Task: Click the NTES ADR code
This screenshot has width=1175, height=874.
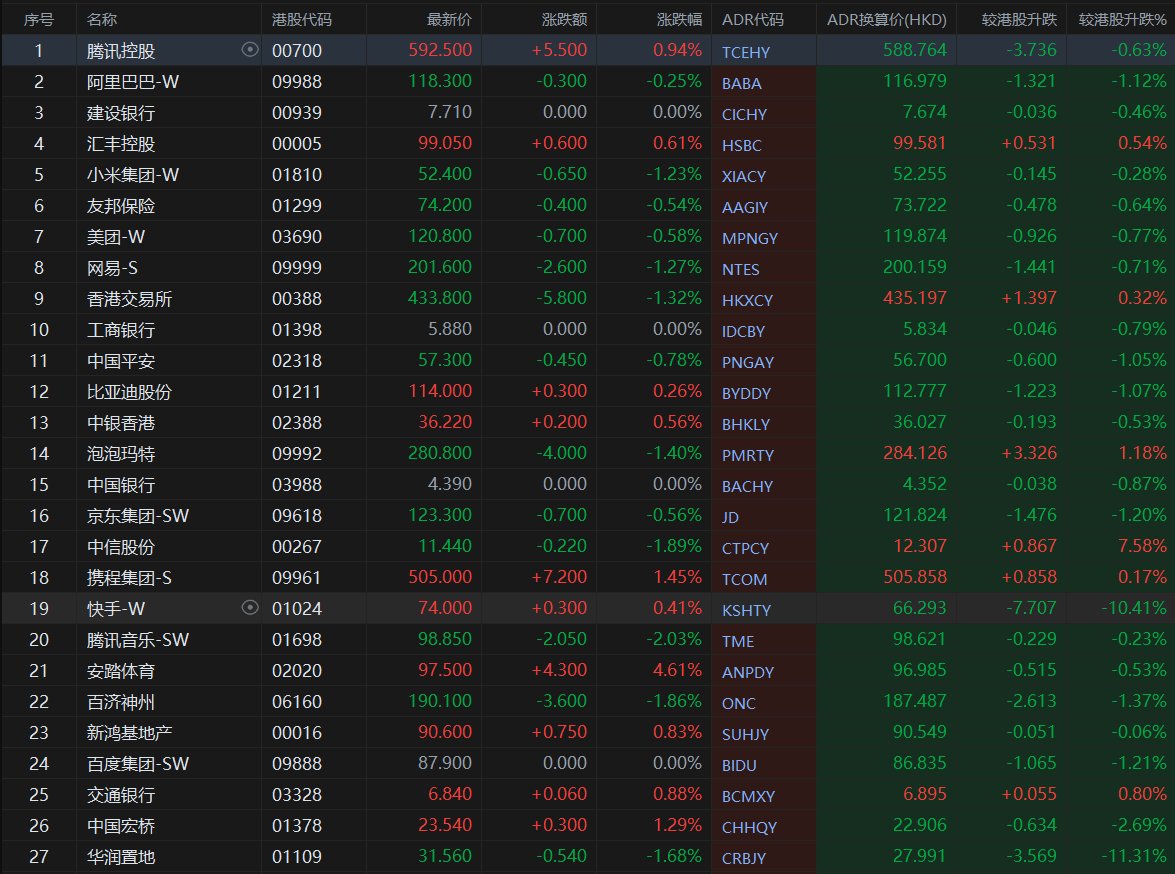Action: pyautogui.click(x=741, y=269)
